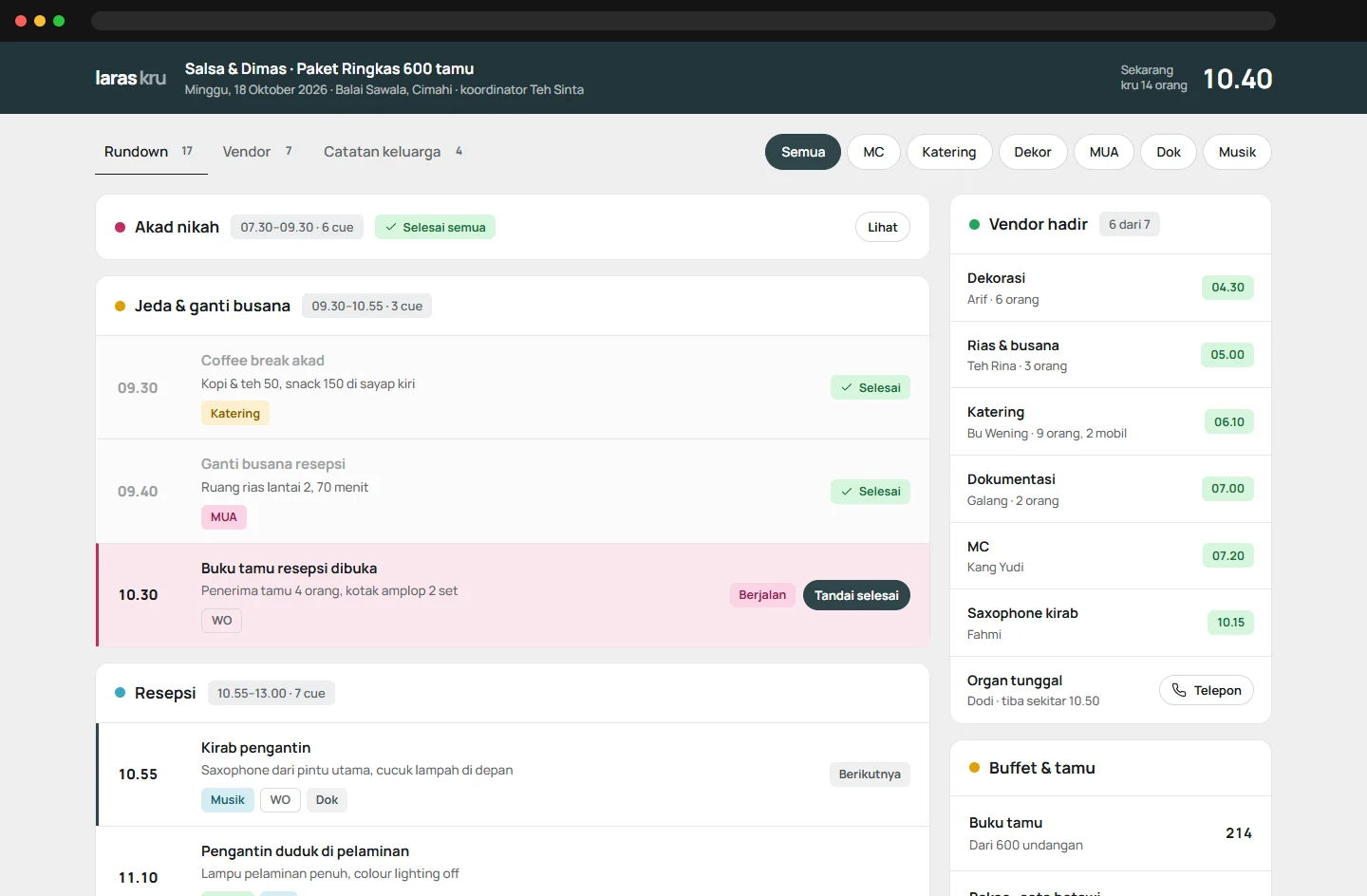Filter rundown by MC

pyautogui.click(x=873, y=152)
